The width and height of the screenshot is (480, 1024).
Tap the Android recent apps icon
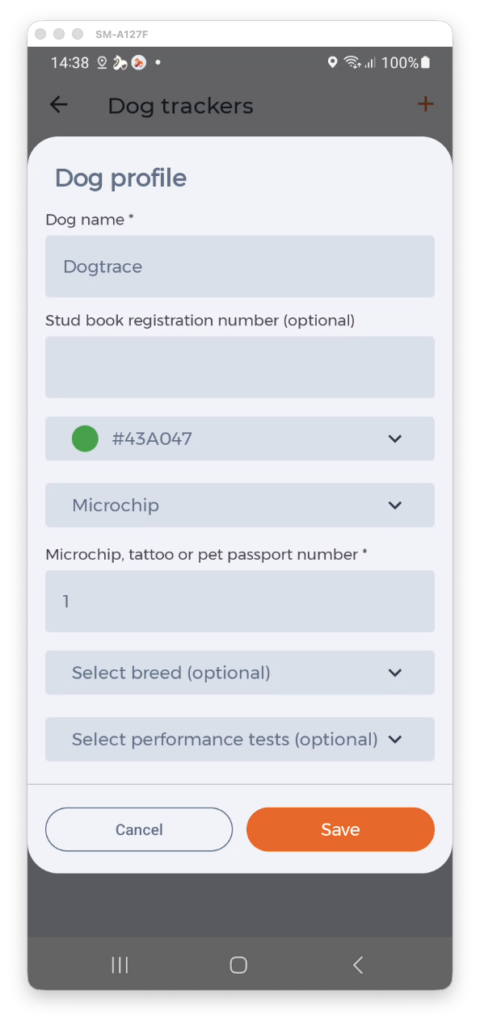pyautogui.click(x=120, y=965)
